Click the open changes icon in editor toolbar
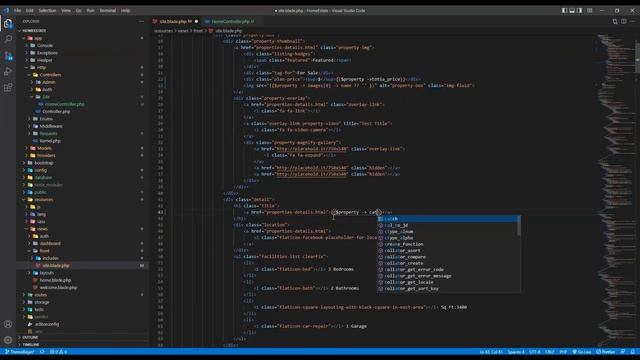 [615, 21]
